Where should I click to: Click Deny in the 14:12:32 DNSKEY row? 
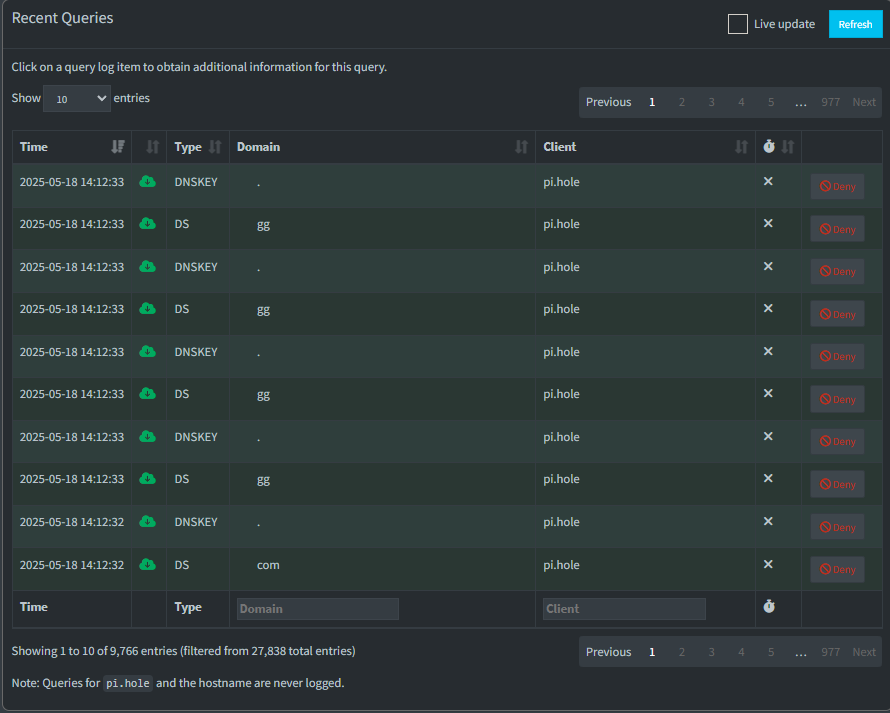837,527
